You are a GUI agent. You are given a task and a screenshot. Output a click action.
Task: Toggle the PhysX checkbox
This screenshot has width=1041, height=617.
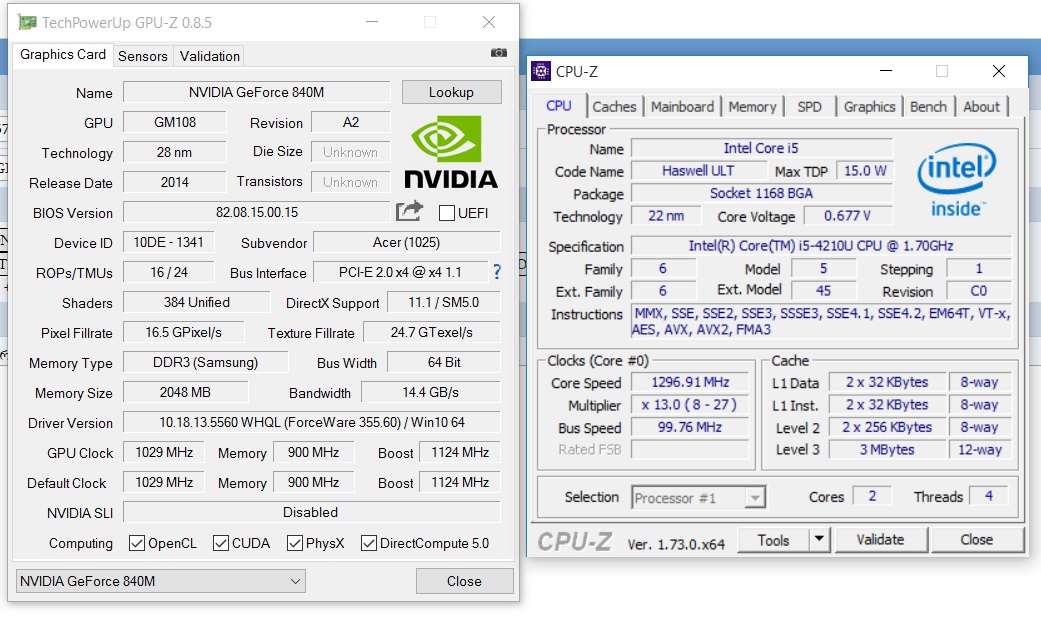pos(295,543)
